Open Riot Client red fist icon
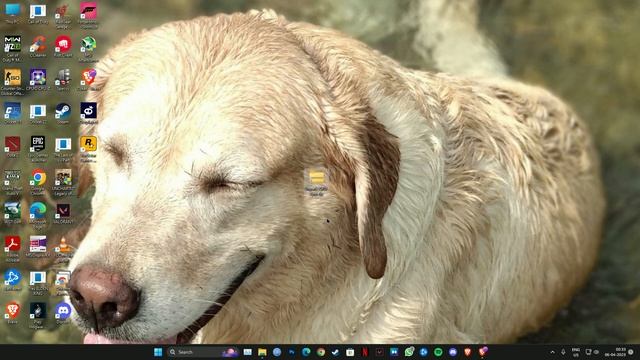This screenshot has height=360, width=640. (63, 46)
